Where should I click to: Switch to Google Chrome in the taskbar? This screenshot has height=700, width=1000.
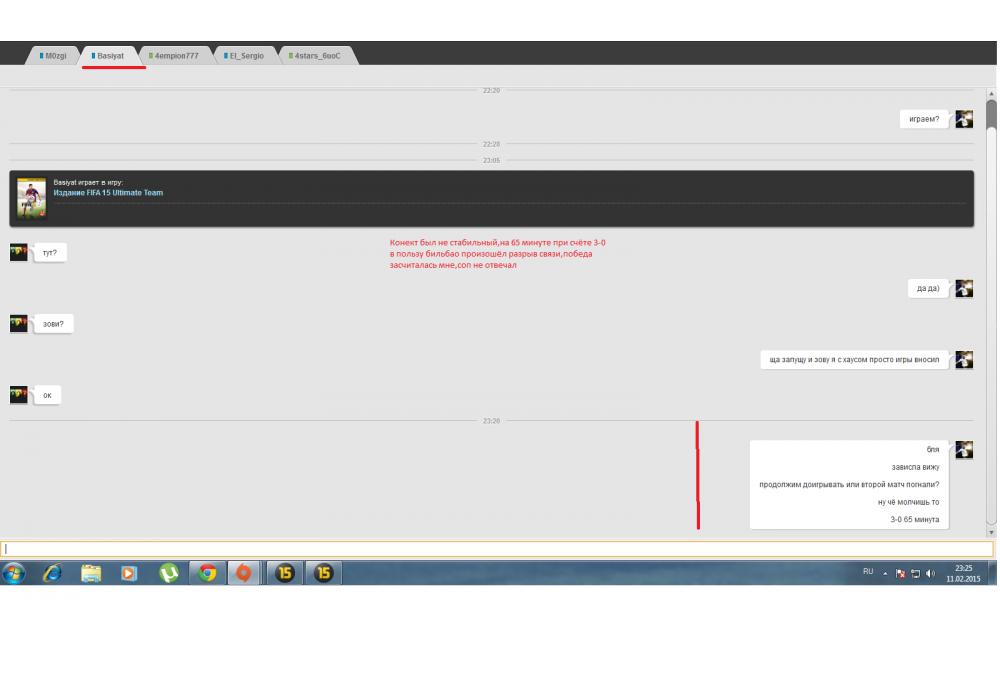tap(207, 573)
